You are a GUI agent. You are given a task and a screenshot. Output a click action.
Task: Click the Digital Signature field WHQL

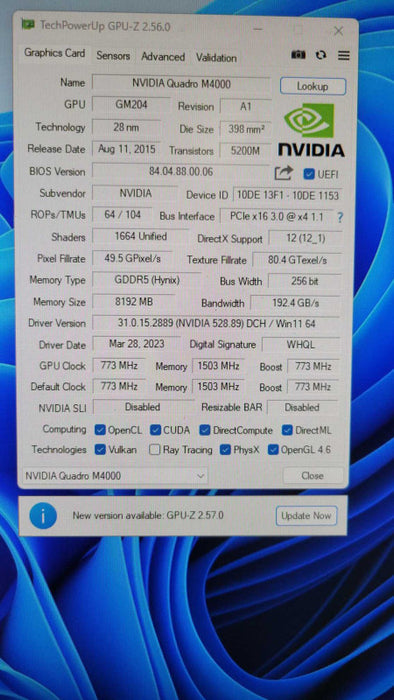(301, 345)
